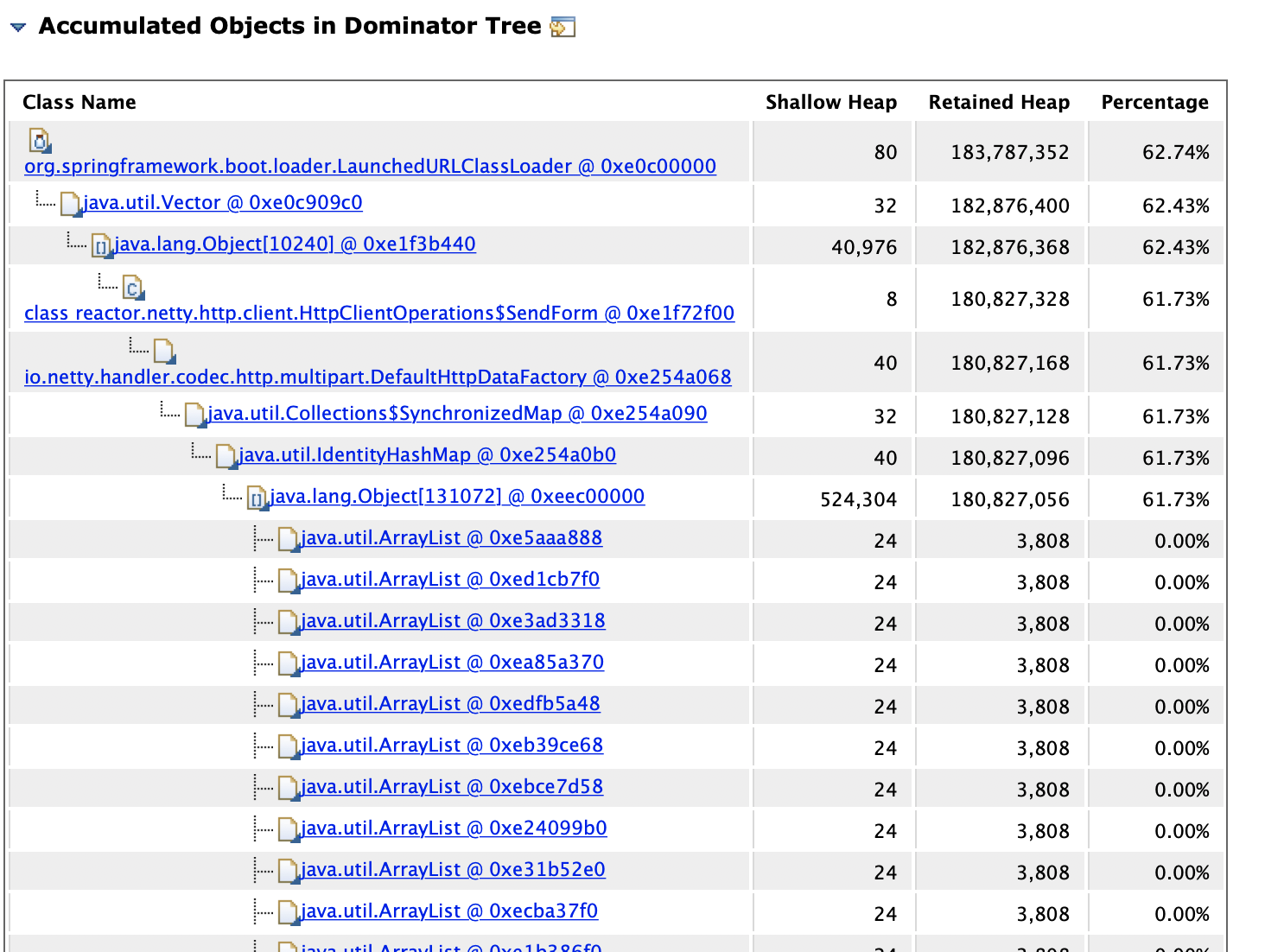Select retained heap value 180,827,056
This screenshot has height=952, width=1284.
point(1010,499)
